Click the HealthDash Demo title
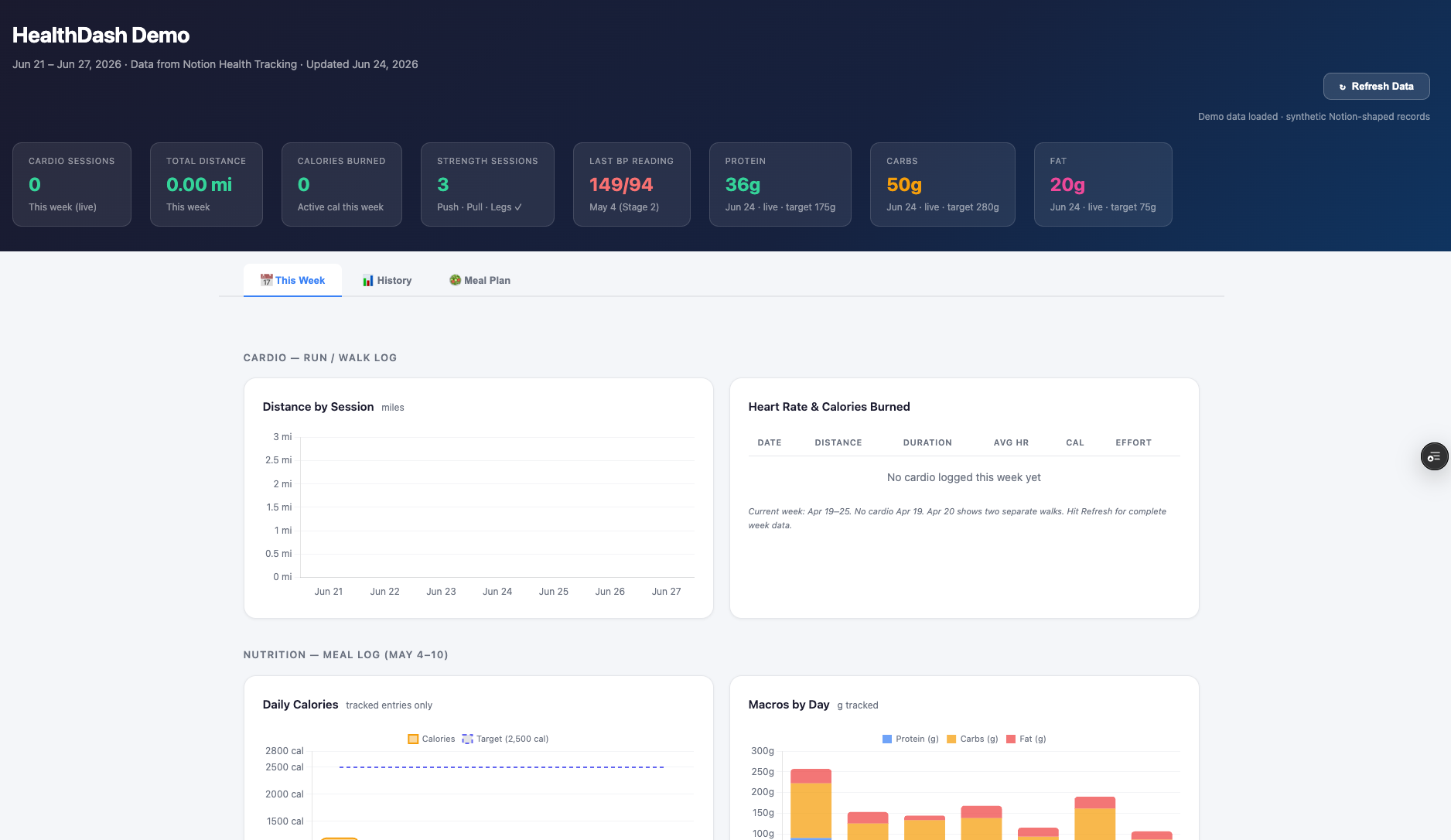Screen dimensions: 1451x840 coord(101,35)
